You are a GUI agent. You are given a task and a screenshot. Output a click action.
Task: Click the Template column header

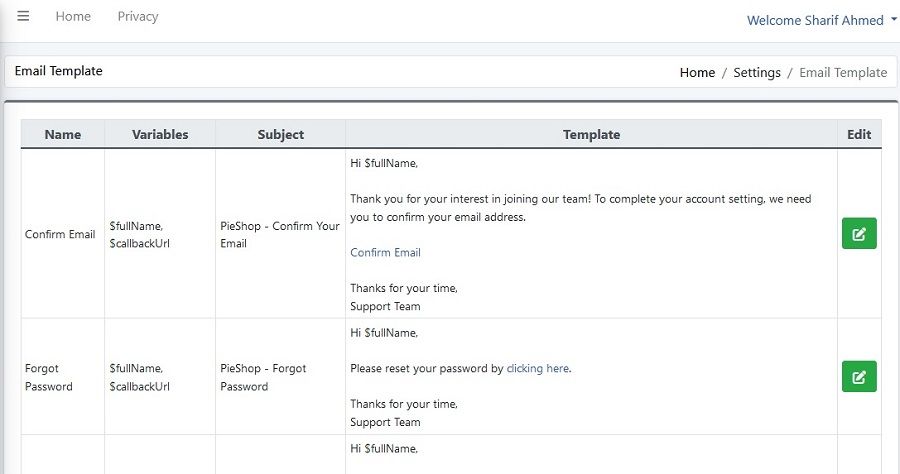point(591,134)
